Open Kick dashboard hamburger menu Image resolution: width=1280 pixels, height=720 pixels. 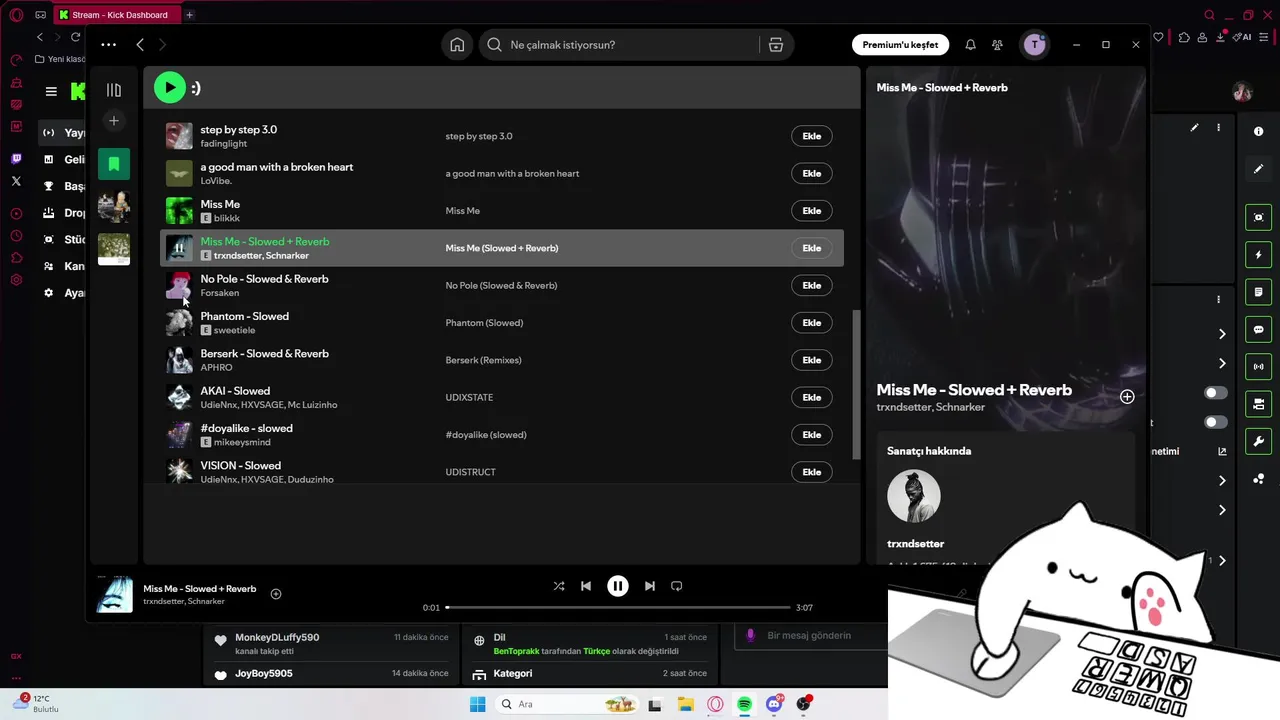click(x=51, y=91)
